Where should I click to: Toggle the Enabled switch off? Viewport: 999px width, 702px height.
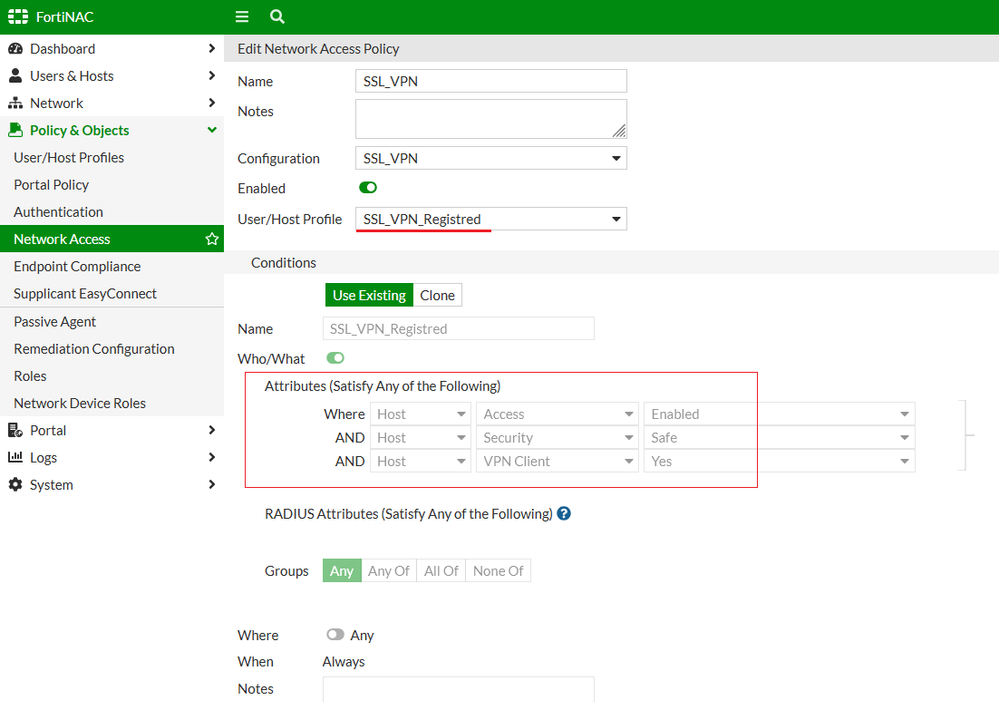[x=368, y=188]
